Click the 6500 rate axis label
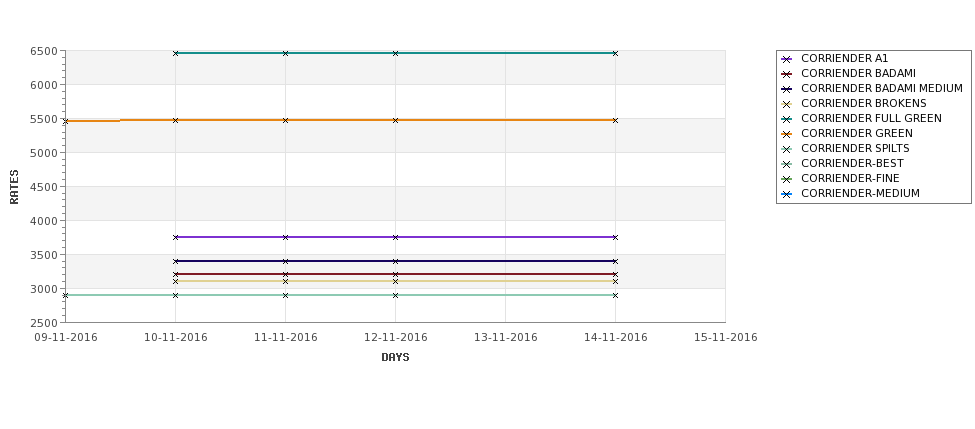975x429 pixels. point(44,51)
